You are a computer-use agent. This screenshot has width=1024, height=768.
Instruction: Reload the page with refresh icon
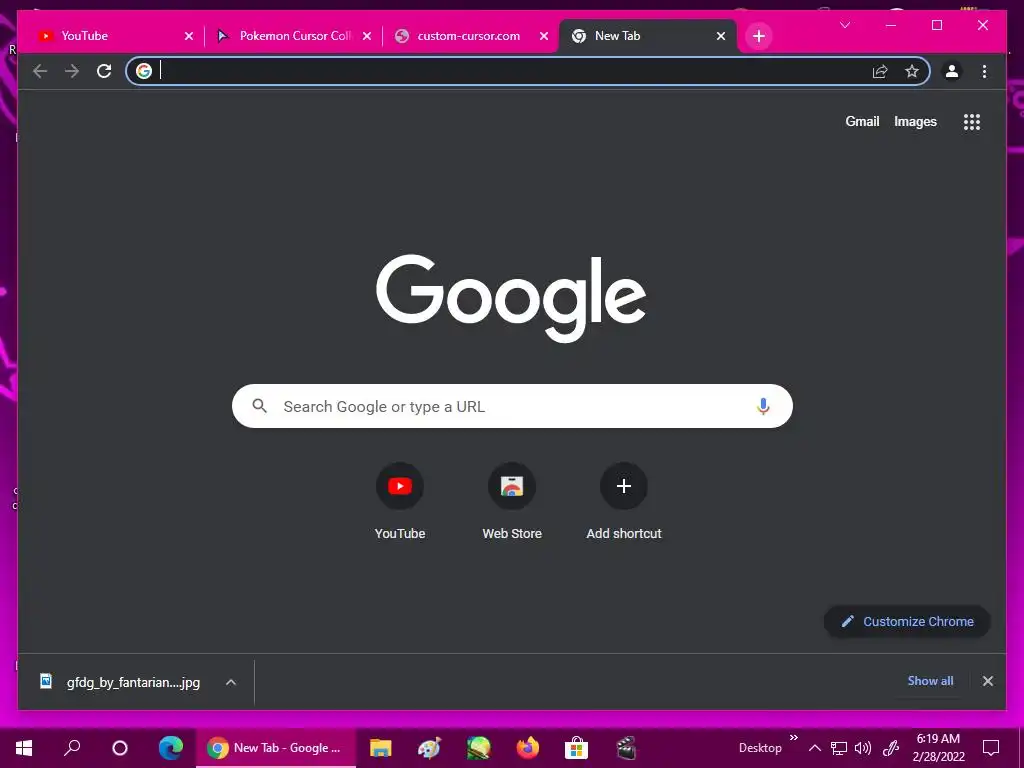[104, 71]
